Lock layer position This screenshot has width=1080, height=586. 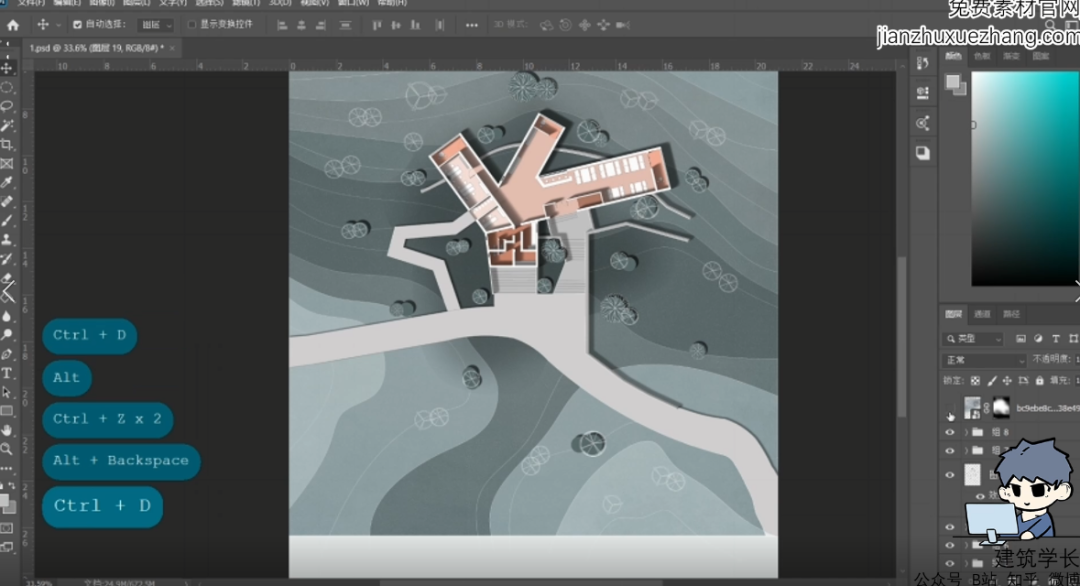tap(1007, 380)
